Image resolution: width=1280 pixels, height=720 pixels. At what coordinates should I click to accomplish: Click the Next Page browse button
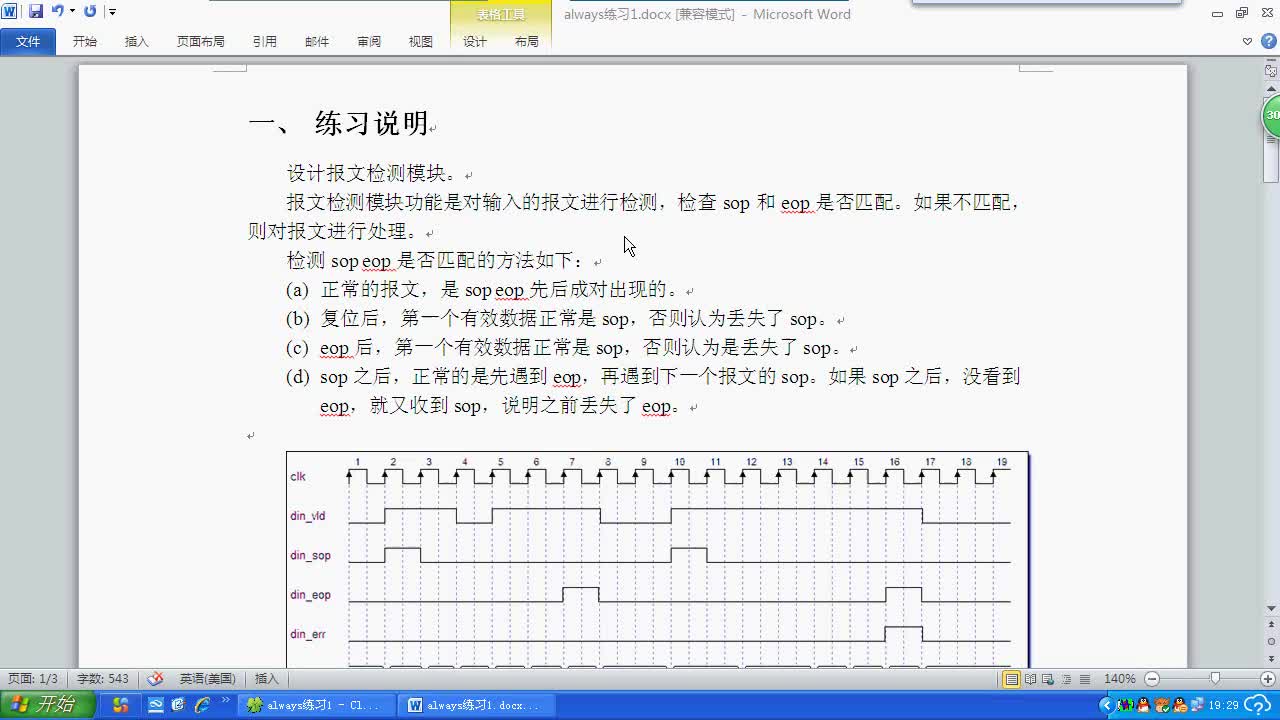click(x=1271, y=657)
